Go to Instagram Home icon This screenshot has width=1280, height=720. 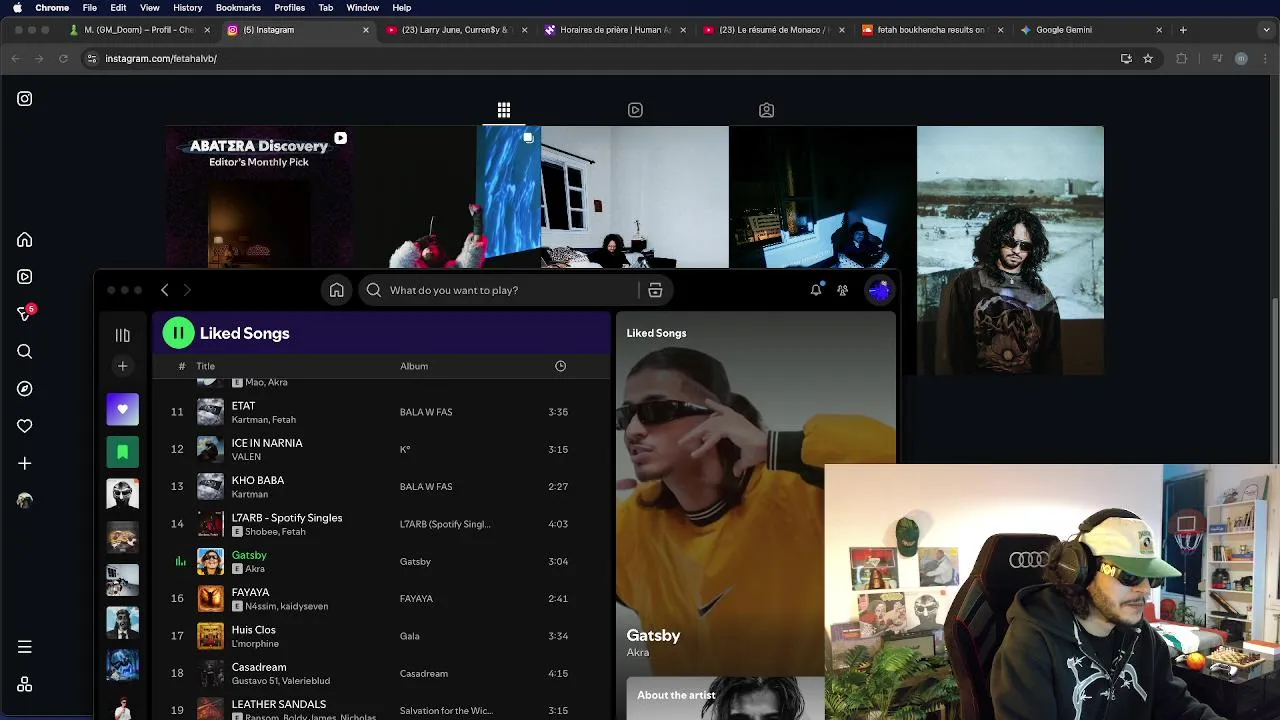click(25, 240)
